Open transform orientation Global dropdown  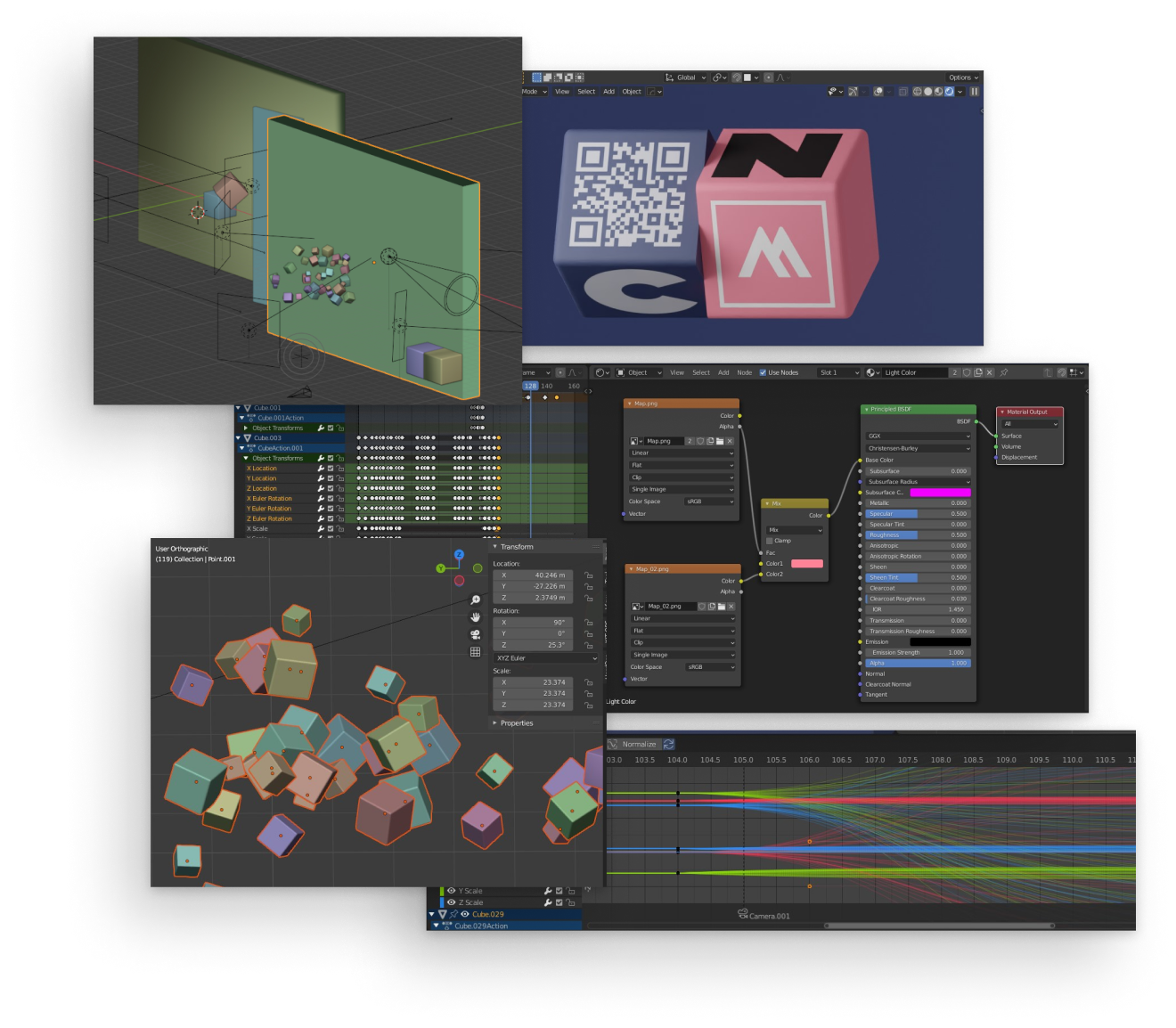tap(686, 78)
